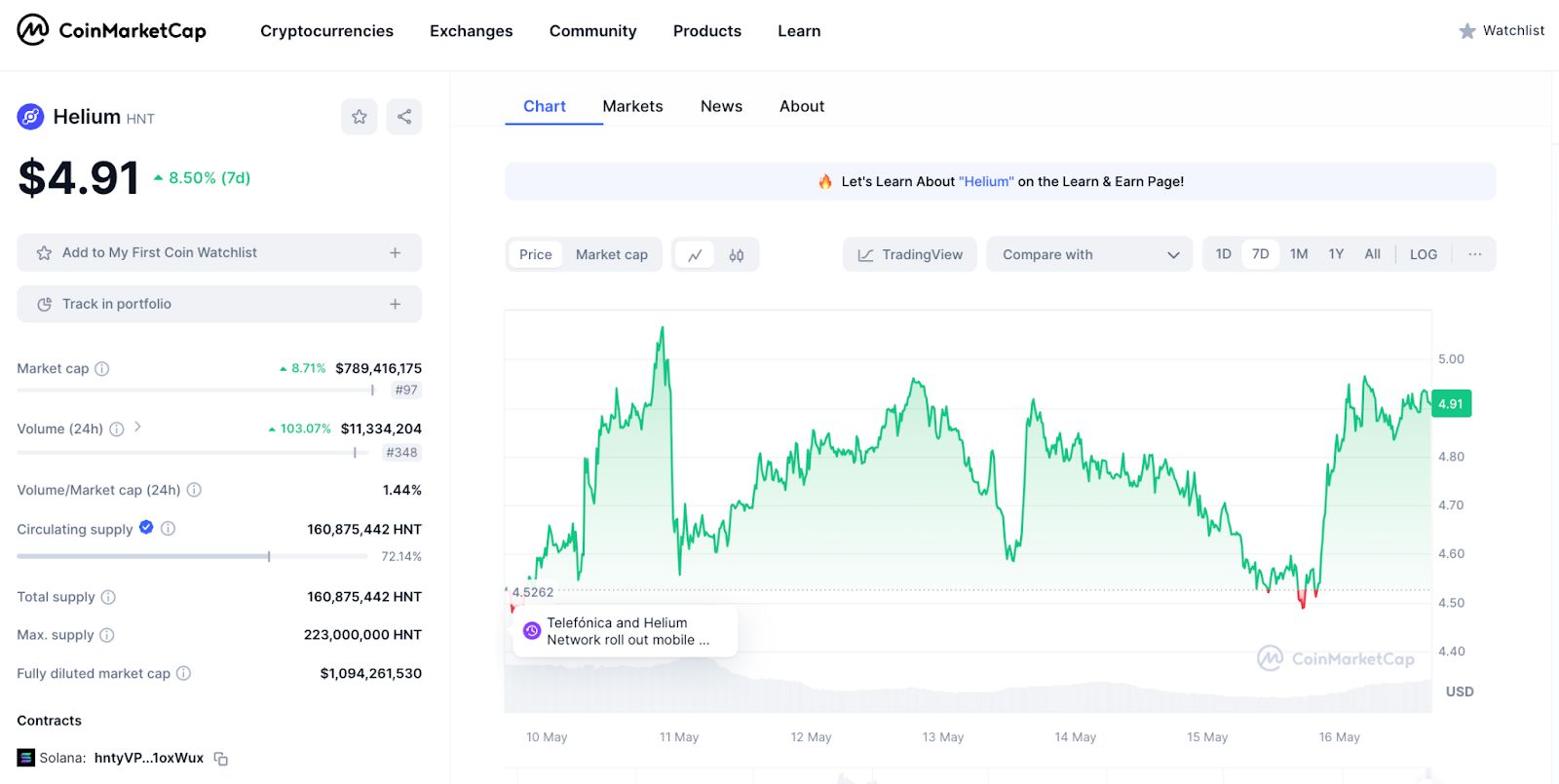Star Helium as a favorite
This screenshot has height=784, width=1559.
click(x=360, y=117)
